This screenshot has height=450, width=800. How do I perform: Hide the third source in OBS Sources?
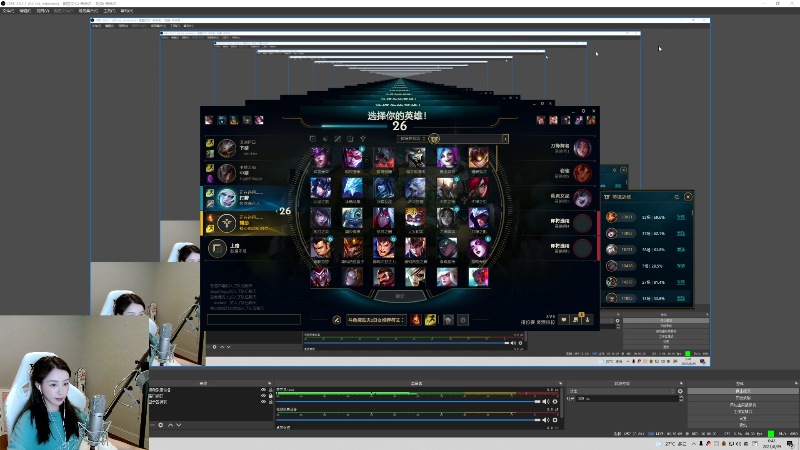[x=263, y=402]
